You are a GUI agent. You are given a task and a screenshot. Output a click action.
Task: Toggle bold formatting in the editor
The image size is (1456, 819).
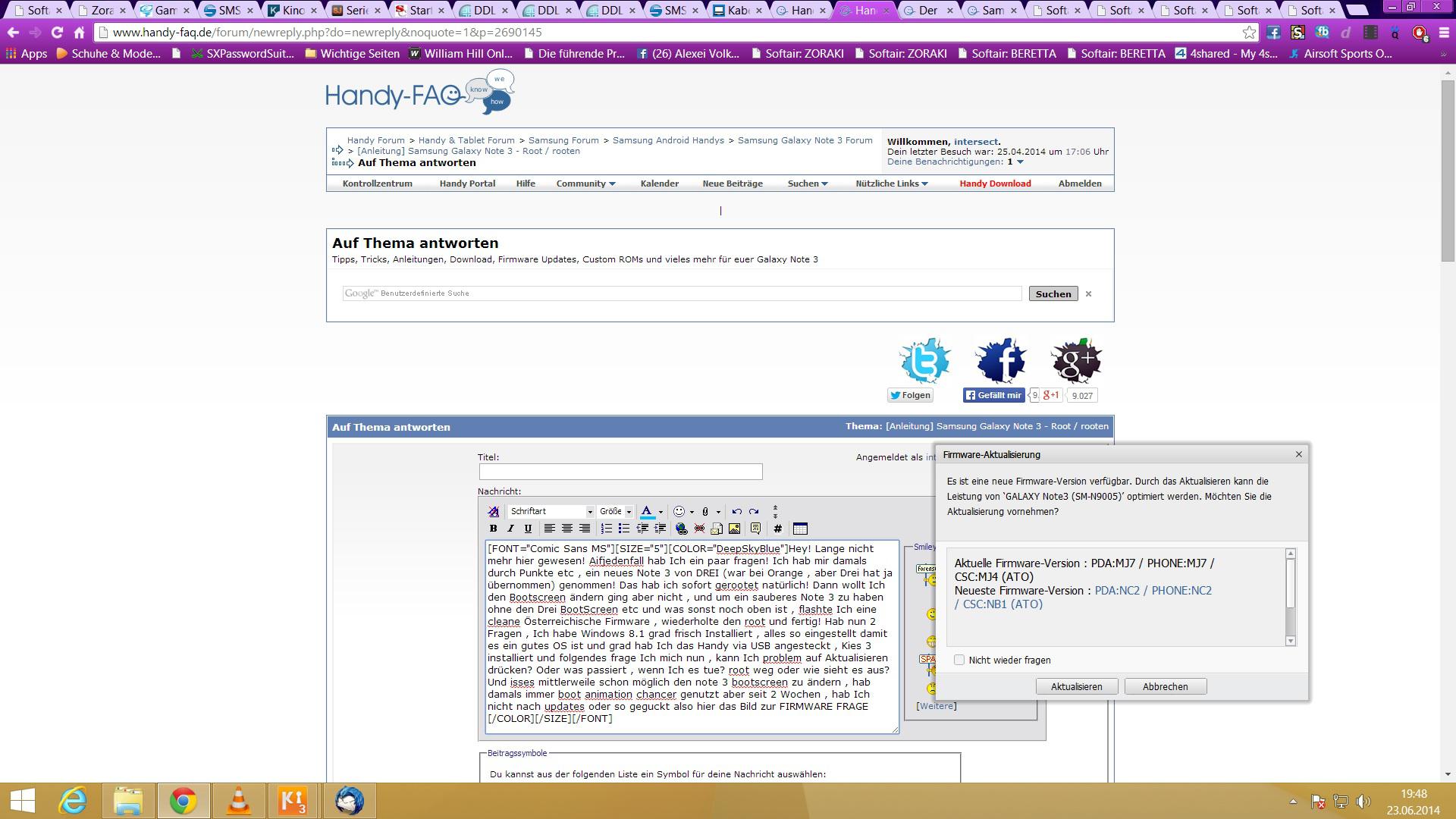pyautogui.click(x=493, y=529)
